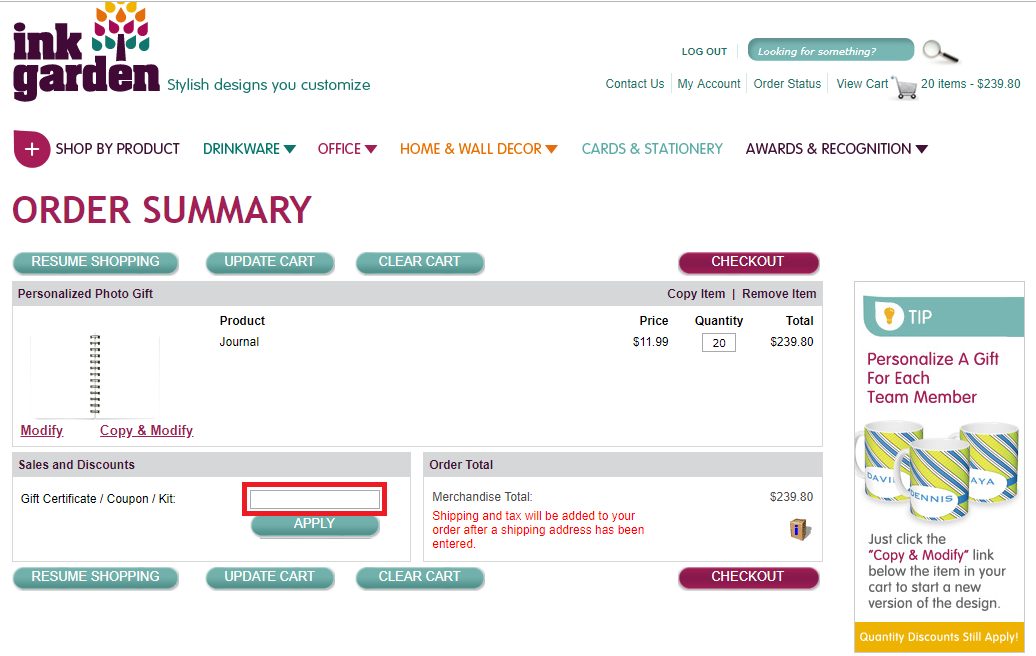The width and height of the screenshot is (1036, 656).
Task: Click the bottom Checkout button
Action: coord(748,577)
